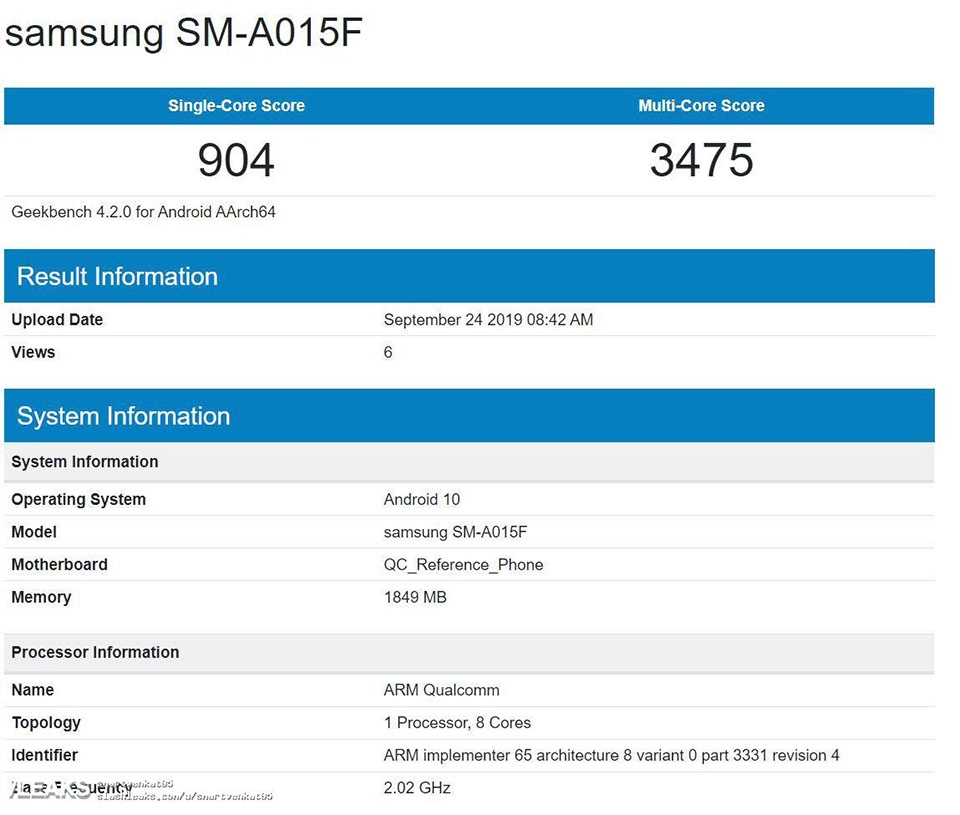This screenshot has width=960, height=815.
Task: Select the Single-Core Score header
Action: (x=236, y=105)
